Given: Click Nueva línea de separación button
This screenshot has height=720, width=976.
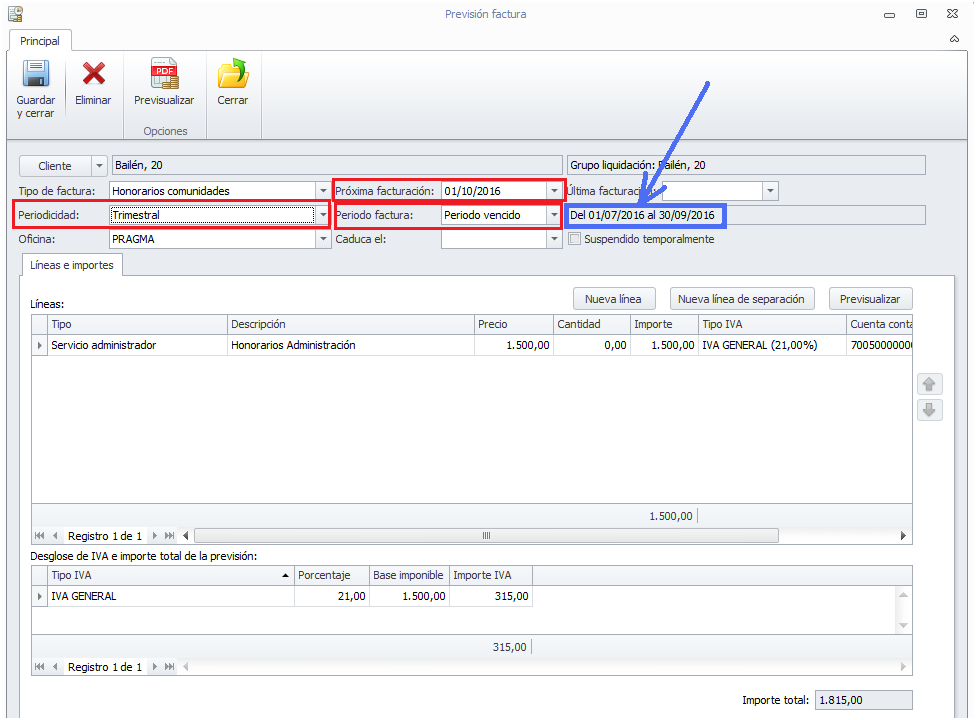Looking at the screenshot, I should point(741,299).
